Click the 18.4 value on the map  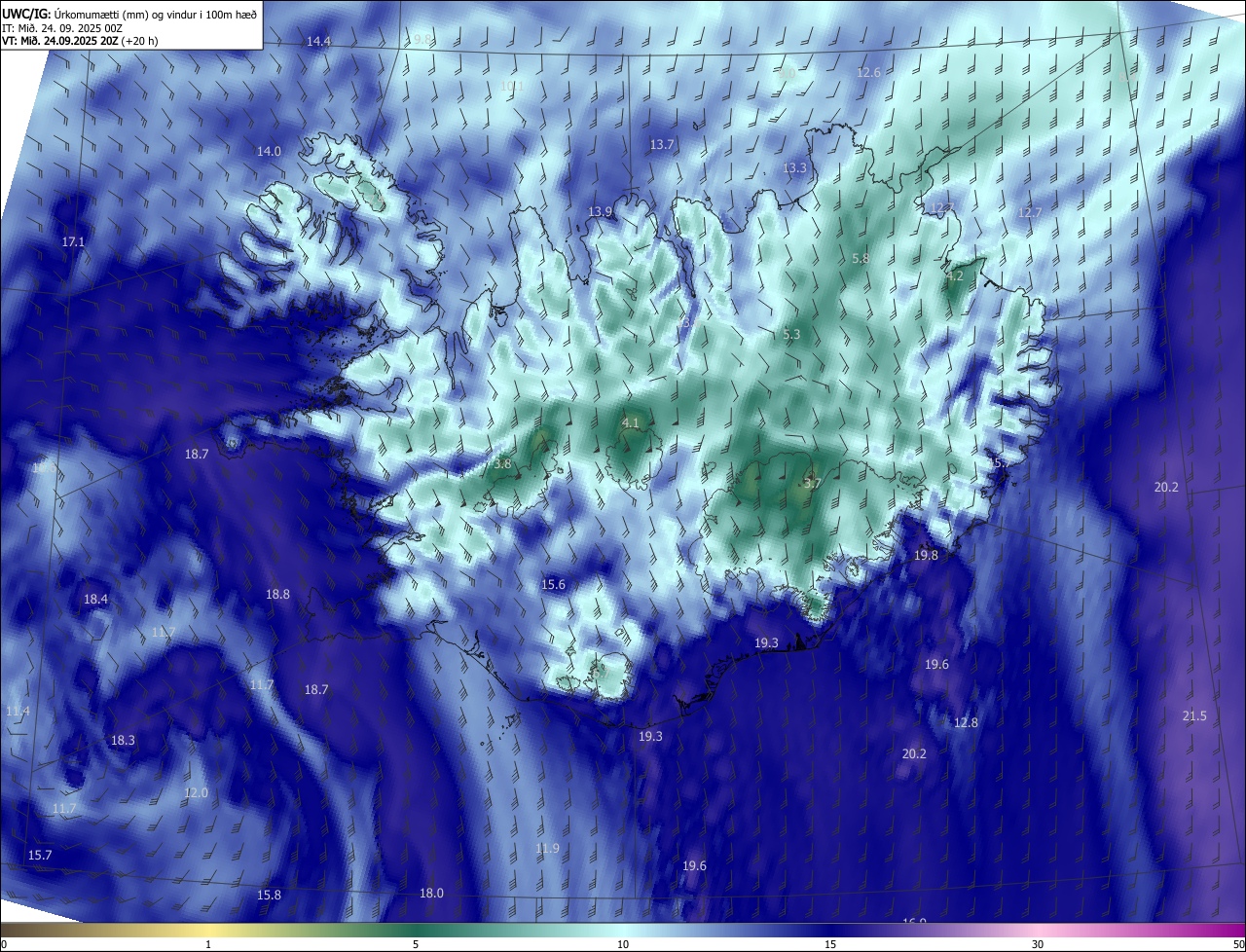click(x=95, y=599)
